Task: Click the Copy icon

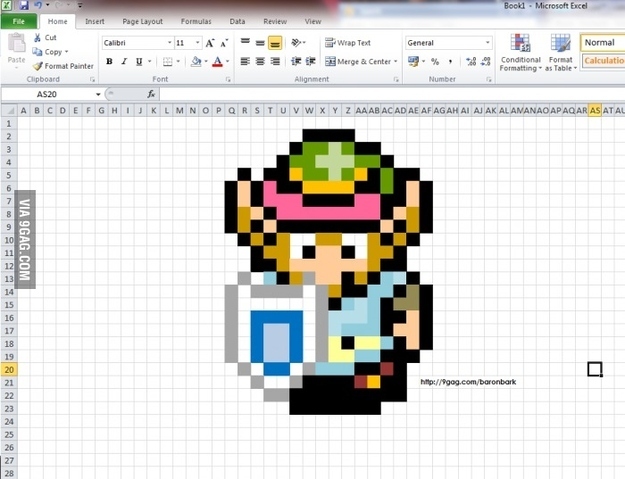Action: pos(37,52)
